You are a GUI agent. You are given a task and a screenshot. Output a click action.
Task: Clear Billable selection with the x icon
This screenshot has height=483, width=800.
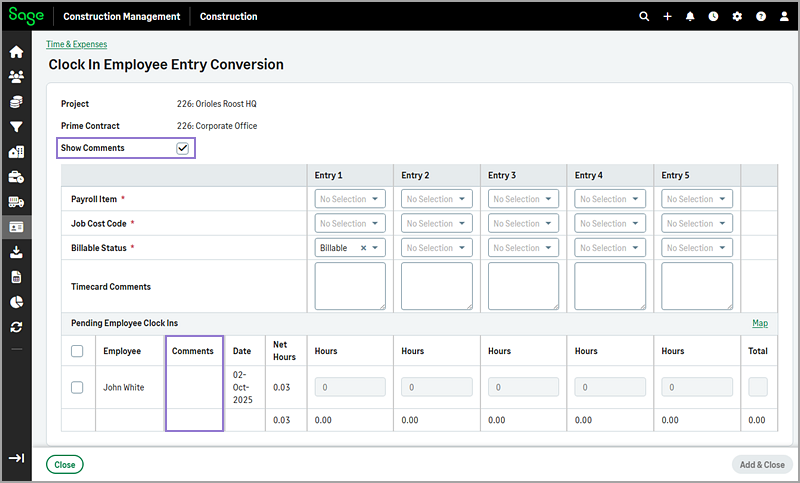click(x=363, y=248)
